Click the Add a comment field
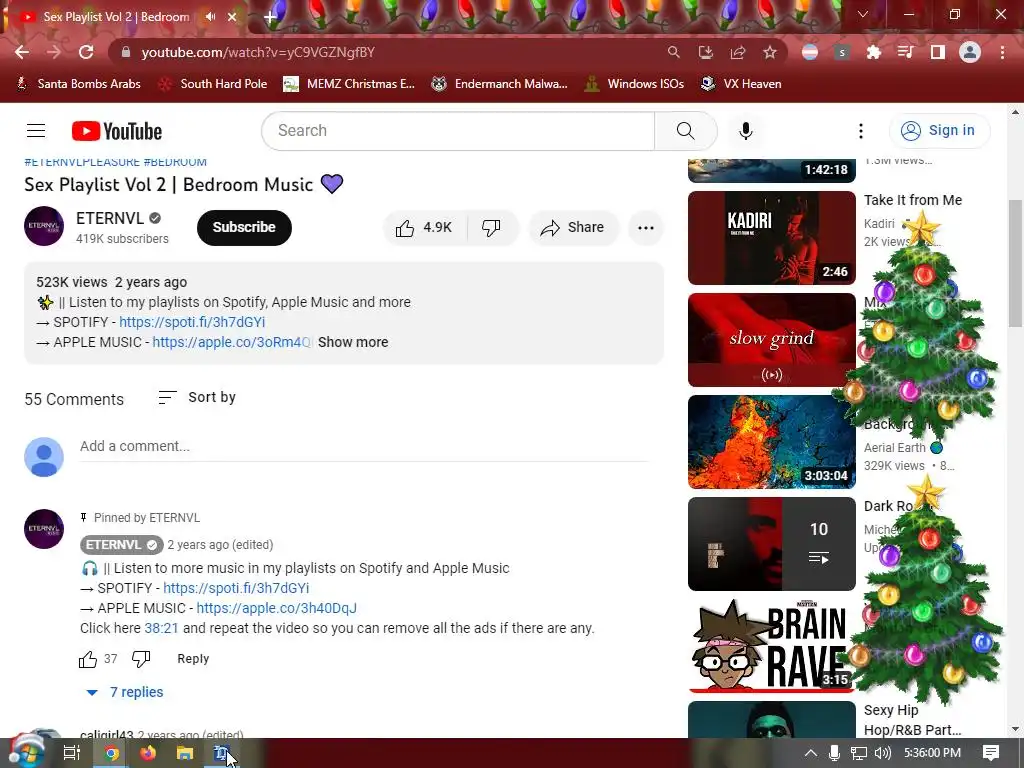Image resolution: width=1024 pixels, height=768 pixels. pos(364,447)
